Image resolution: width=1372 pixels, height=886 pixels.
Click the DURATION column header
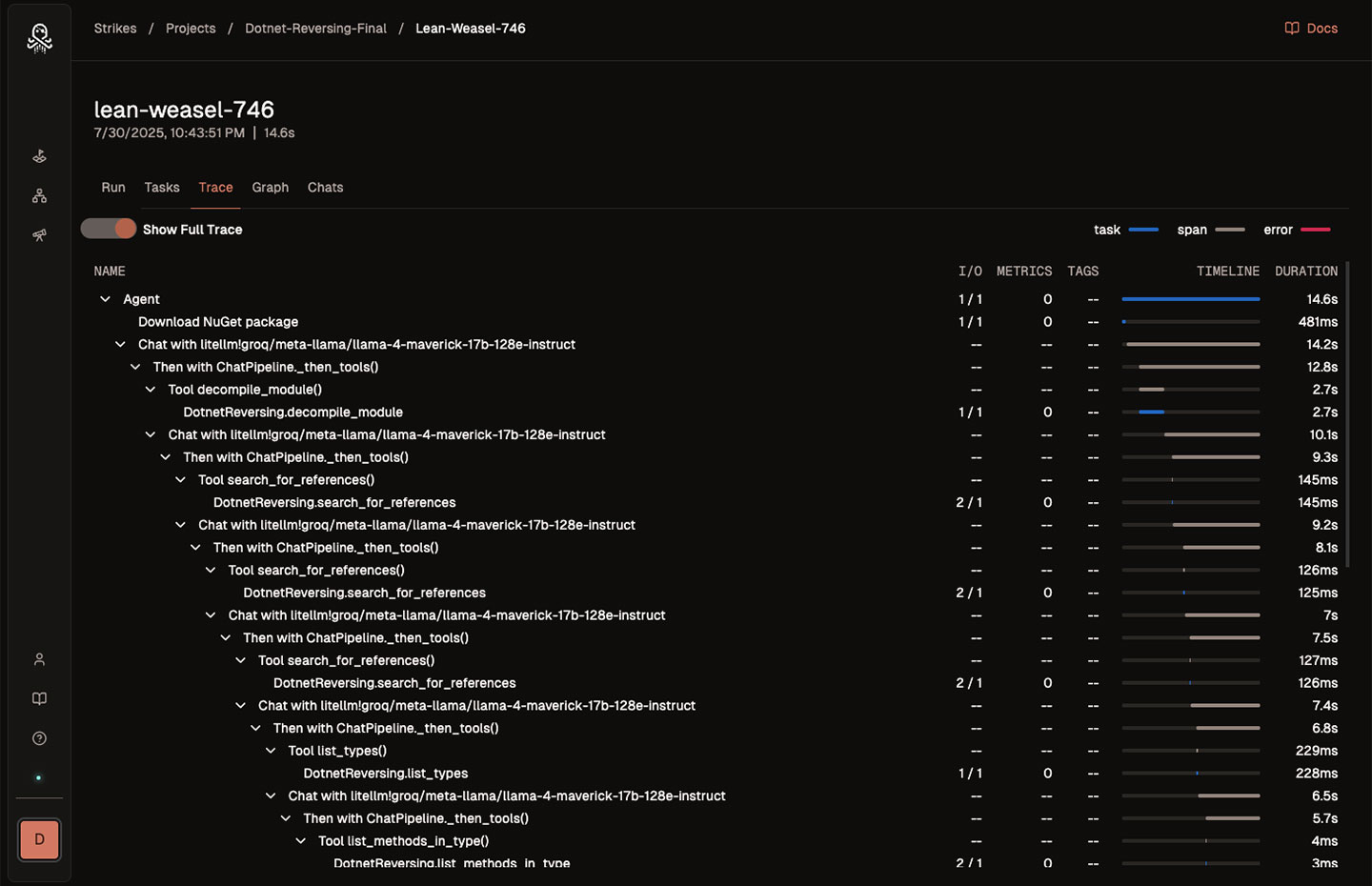(1306, 272)
